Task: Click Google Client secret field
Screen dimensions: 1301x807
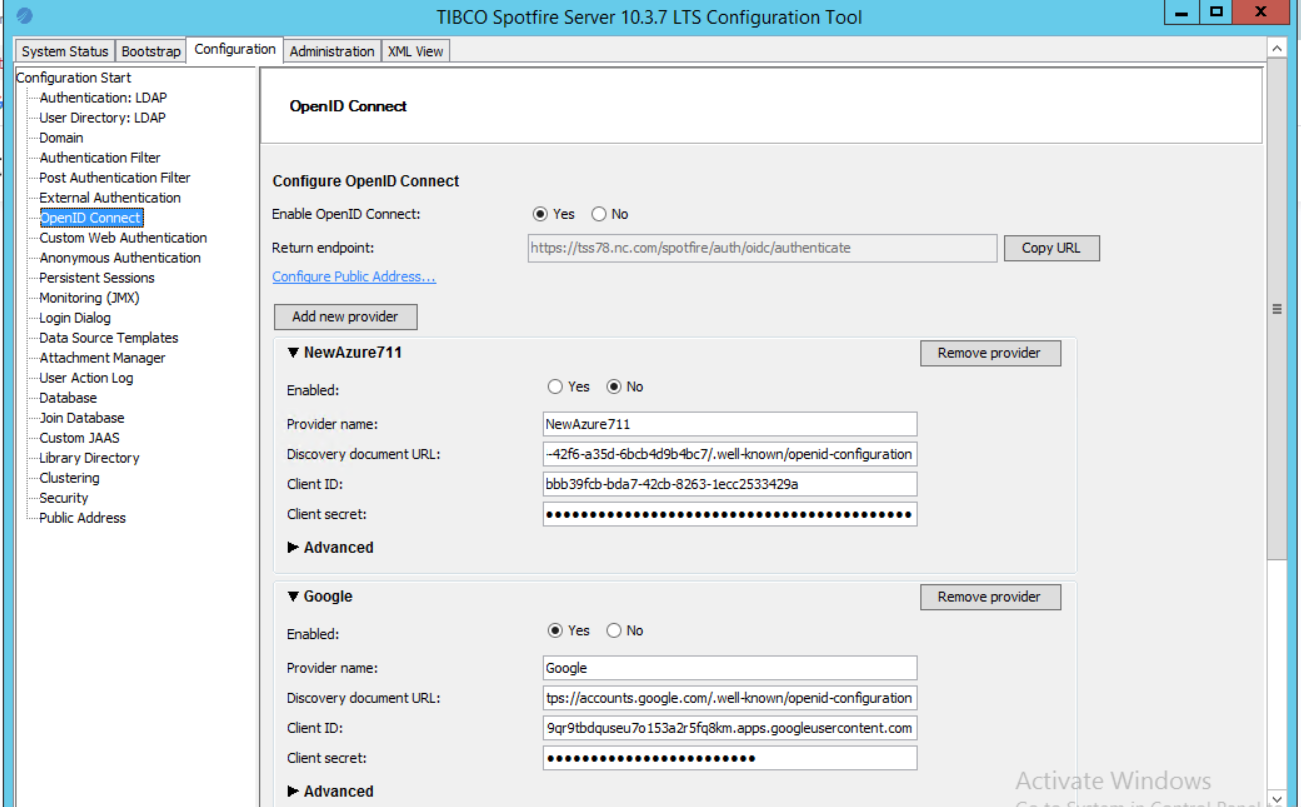Action: click(x=730, y=758)
